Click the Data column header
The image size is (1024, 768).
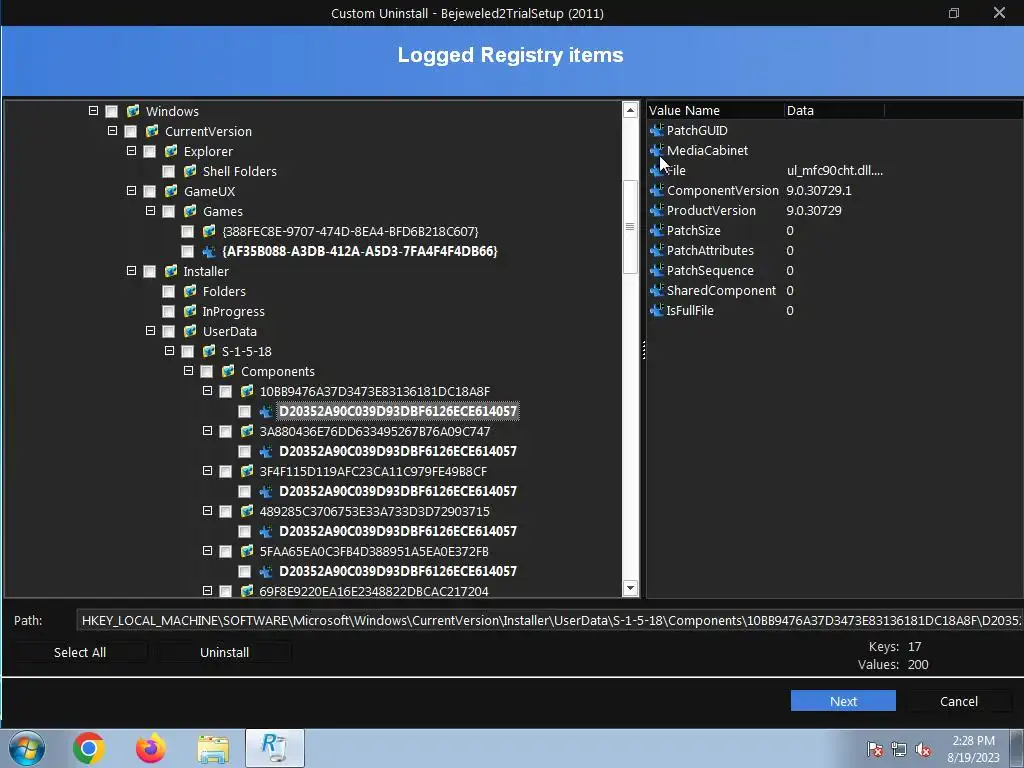pyautogui.click(x=834, y=110)
